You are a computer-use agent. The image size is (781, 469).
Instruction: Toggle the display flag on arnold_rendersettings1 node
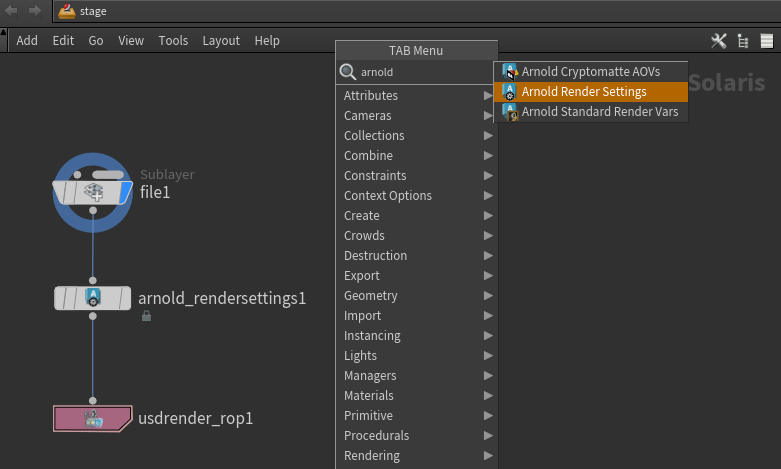click(x=125, y=298)
